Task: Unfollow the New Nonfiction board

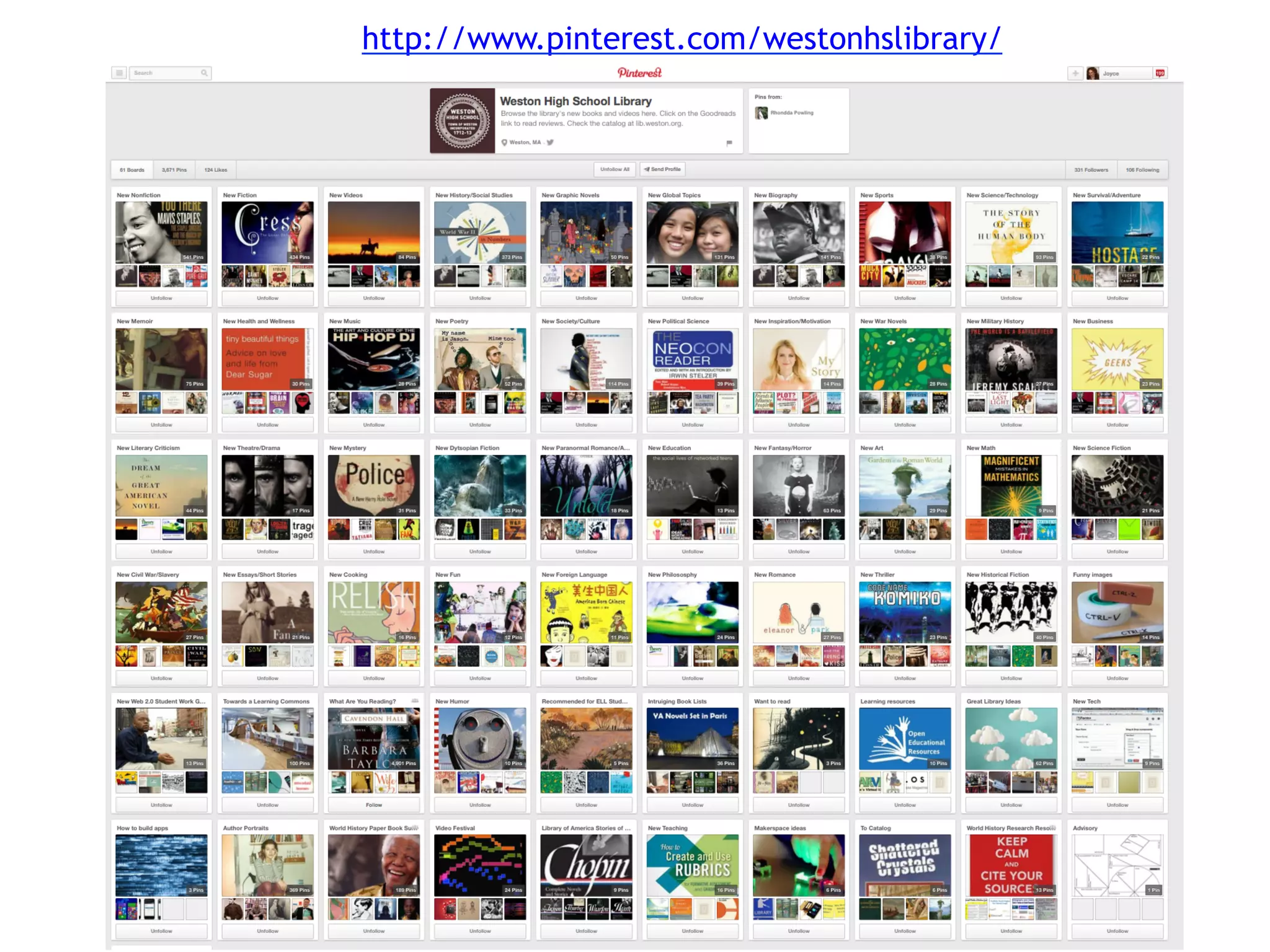Action: [161, 298]
